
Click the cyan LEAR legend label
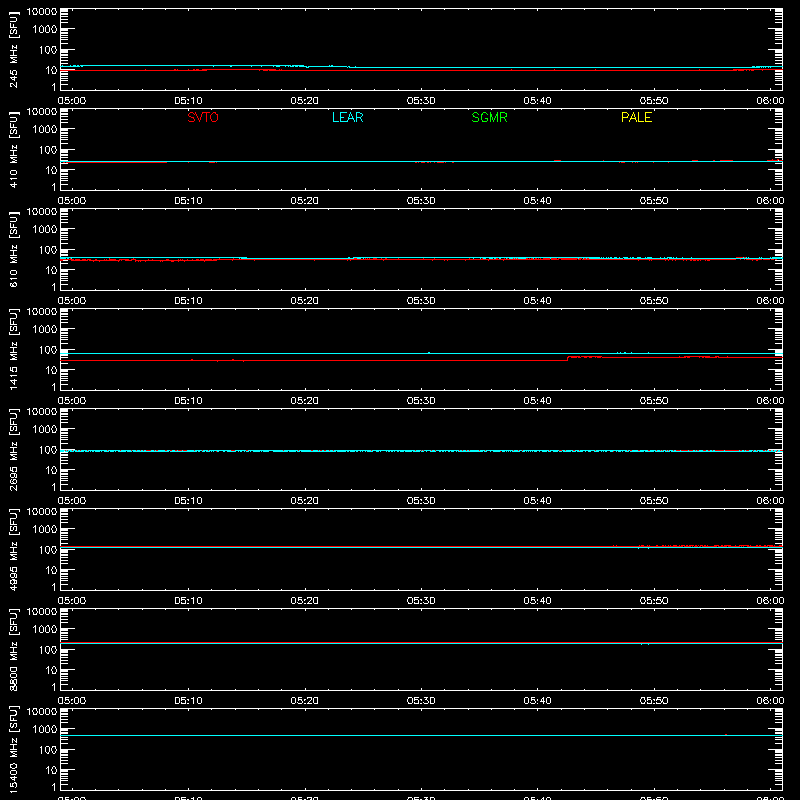coord(347,117)
